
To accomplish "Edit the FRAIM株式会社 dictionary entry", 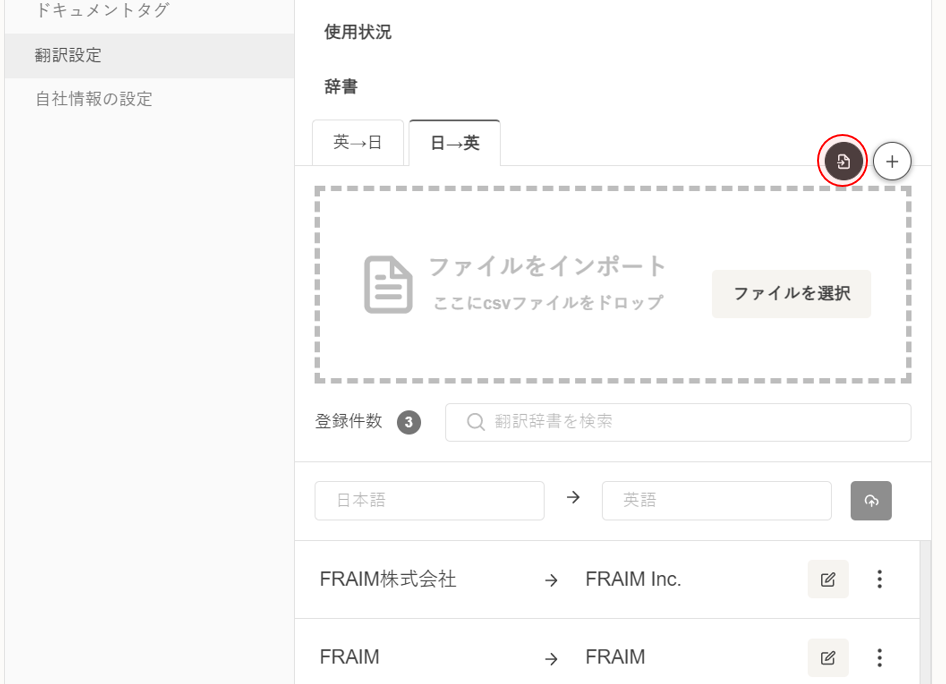I will click(x=828, y=579).
